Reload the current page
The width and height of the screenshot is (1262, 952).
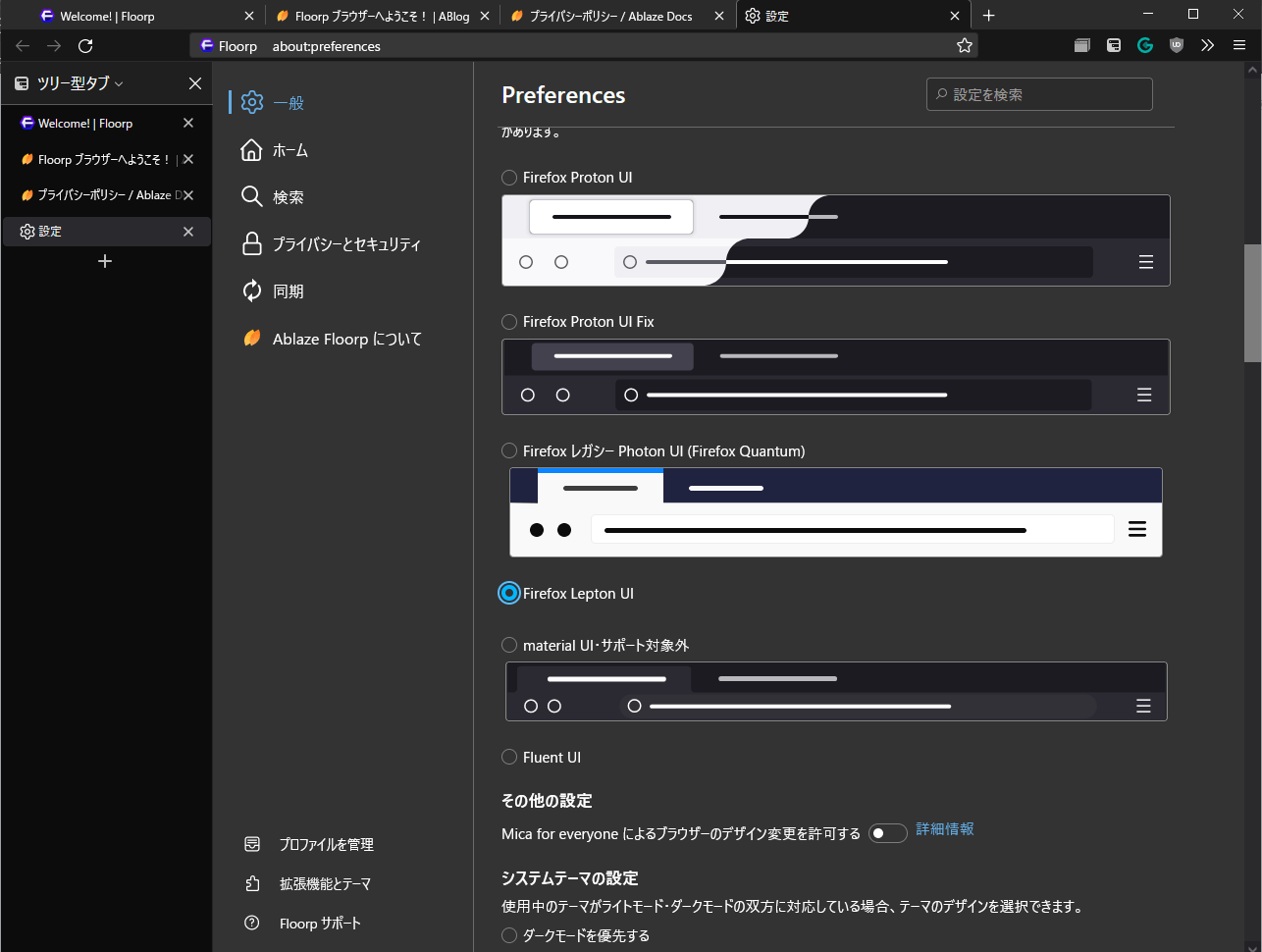(85, 46)
